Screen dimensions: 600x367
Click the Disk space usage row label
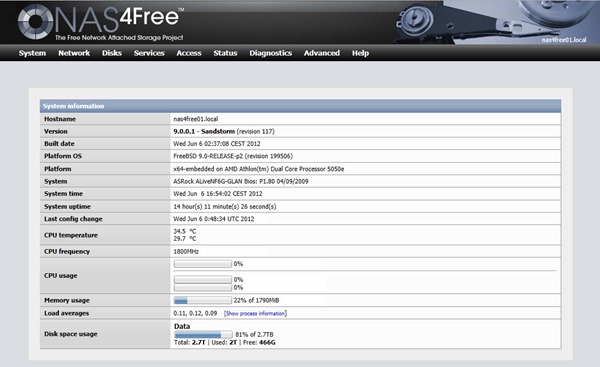tap(71, 334)
